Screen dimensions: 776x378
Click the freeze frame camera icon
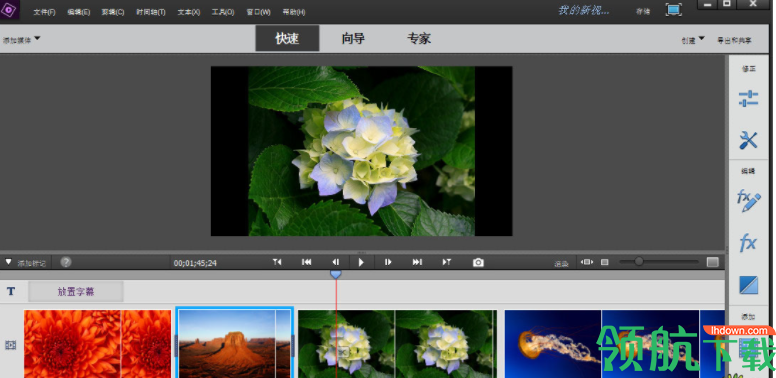[478, 263]
